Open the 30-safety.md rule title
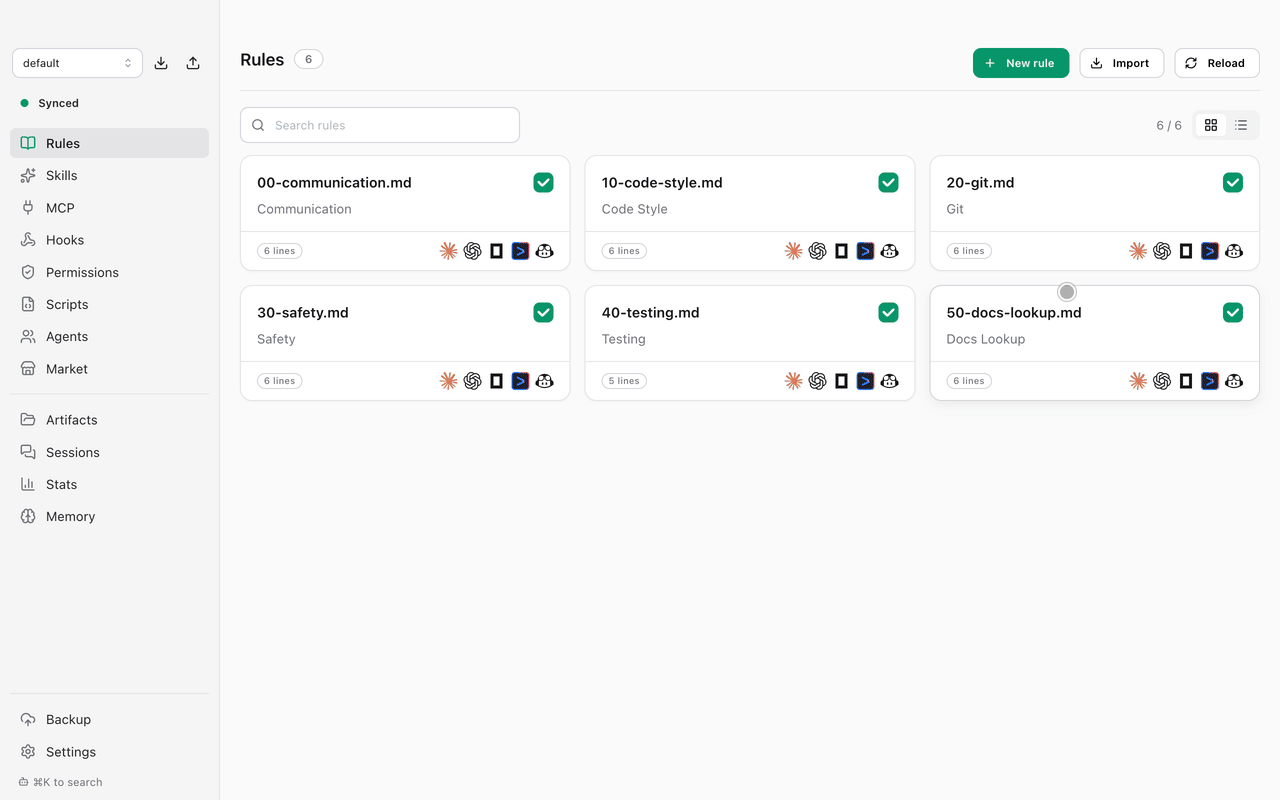This screenshot has height=800, width=1280. pyautogui.click(x=303, y=312)
